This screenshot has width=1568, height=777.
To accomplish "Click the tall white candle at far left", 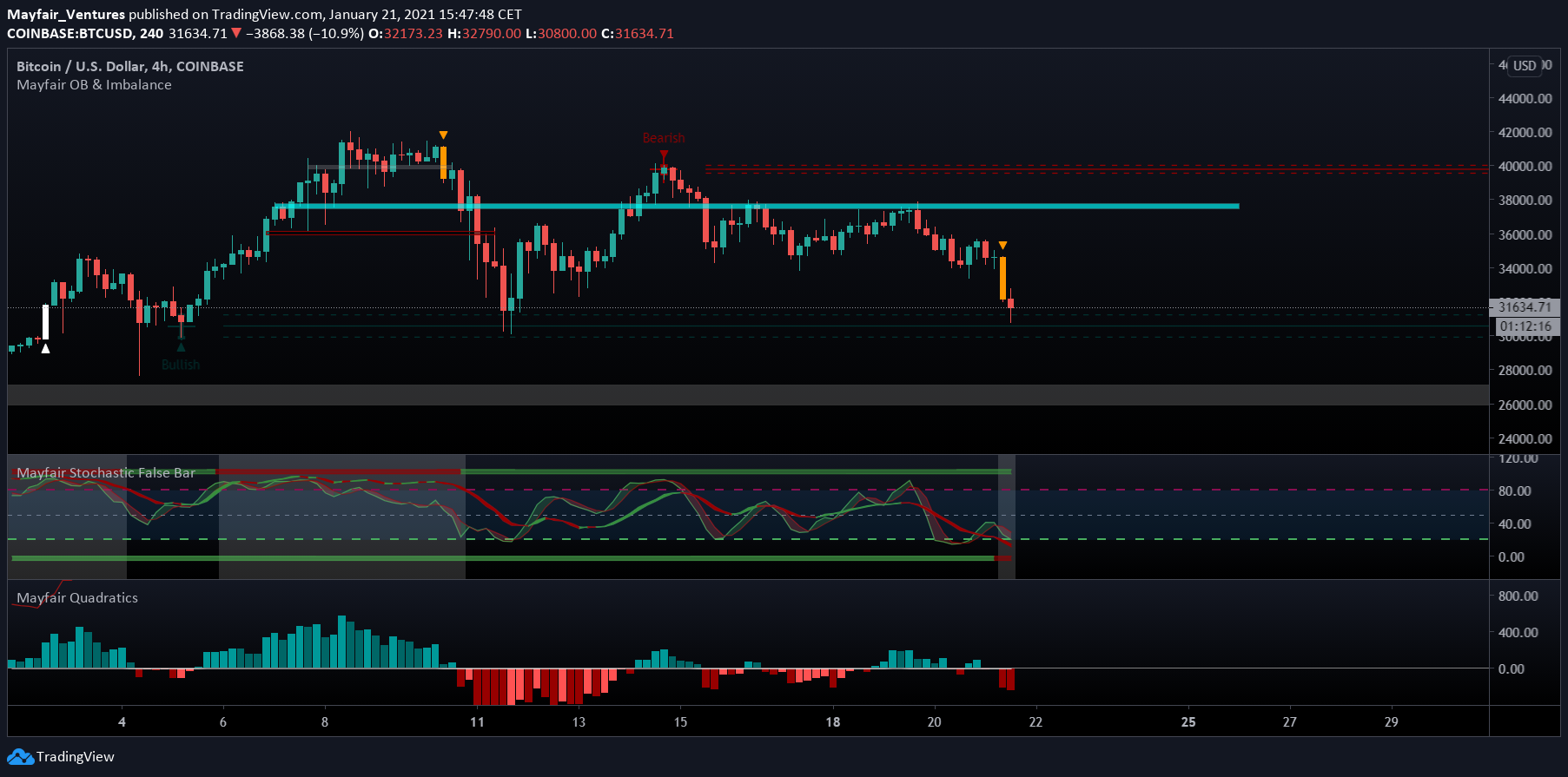I will (x=45, y=322).
